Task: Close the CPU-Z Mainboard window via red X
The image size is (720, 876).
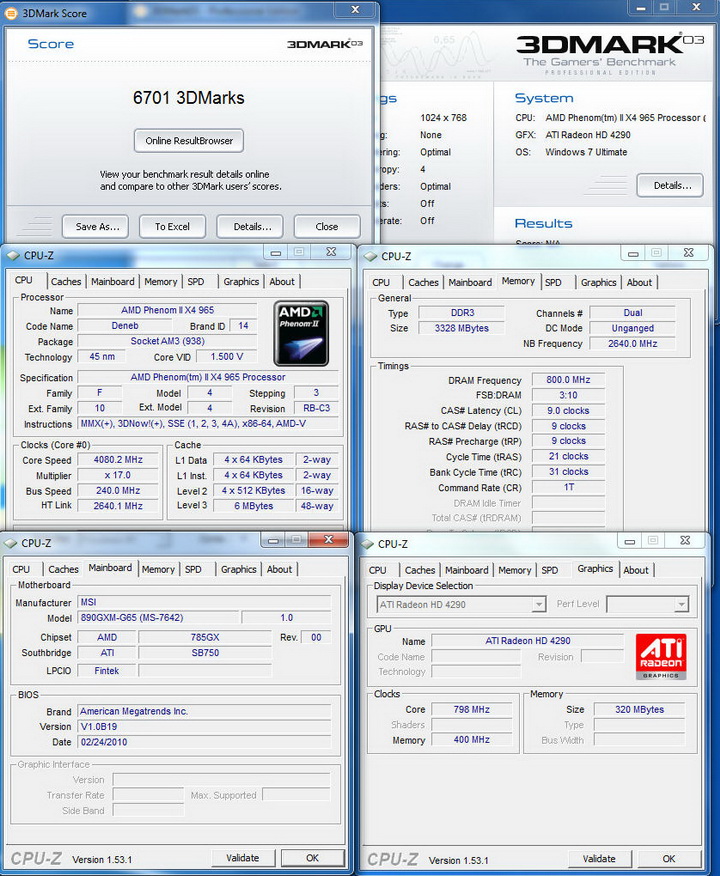Action: (328, 539)
